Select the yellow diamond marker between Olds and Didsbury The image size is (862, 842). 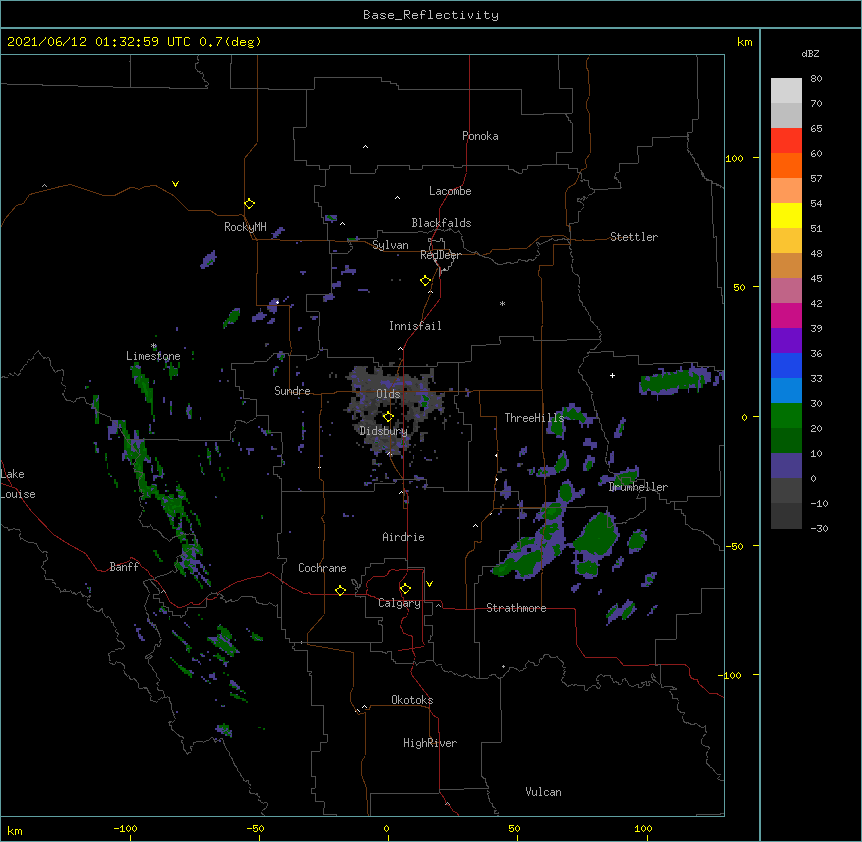coord(388,416)
